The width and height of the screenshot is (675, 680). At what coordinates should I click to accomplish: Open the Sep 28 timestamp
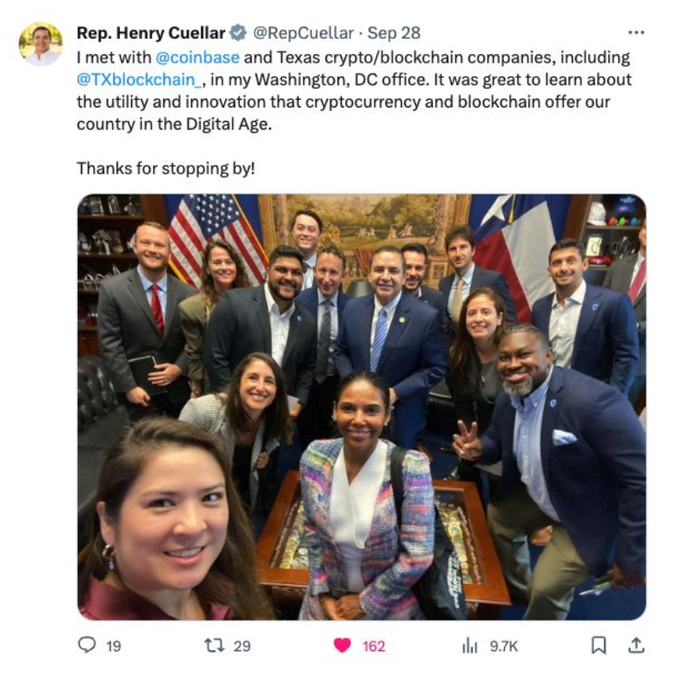click(394, 33)
